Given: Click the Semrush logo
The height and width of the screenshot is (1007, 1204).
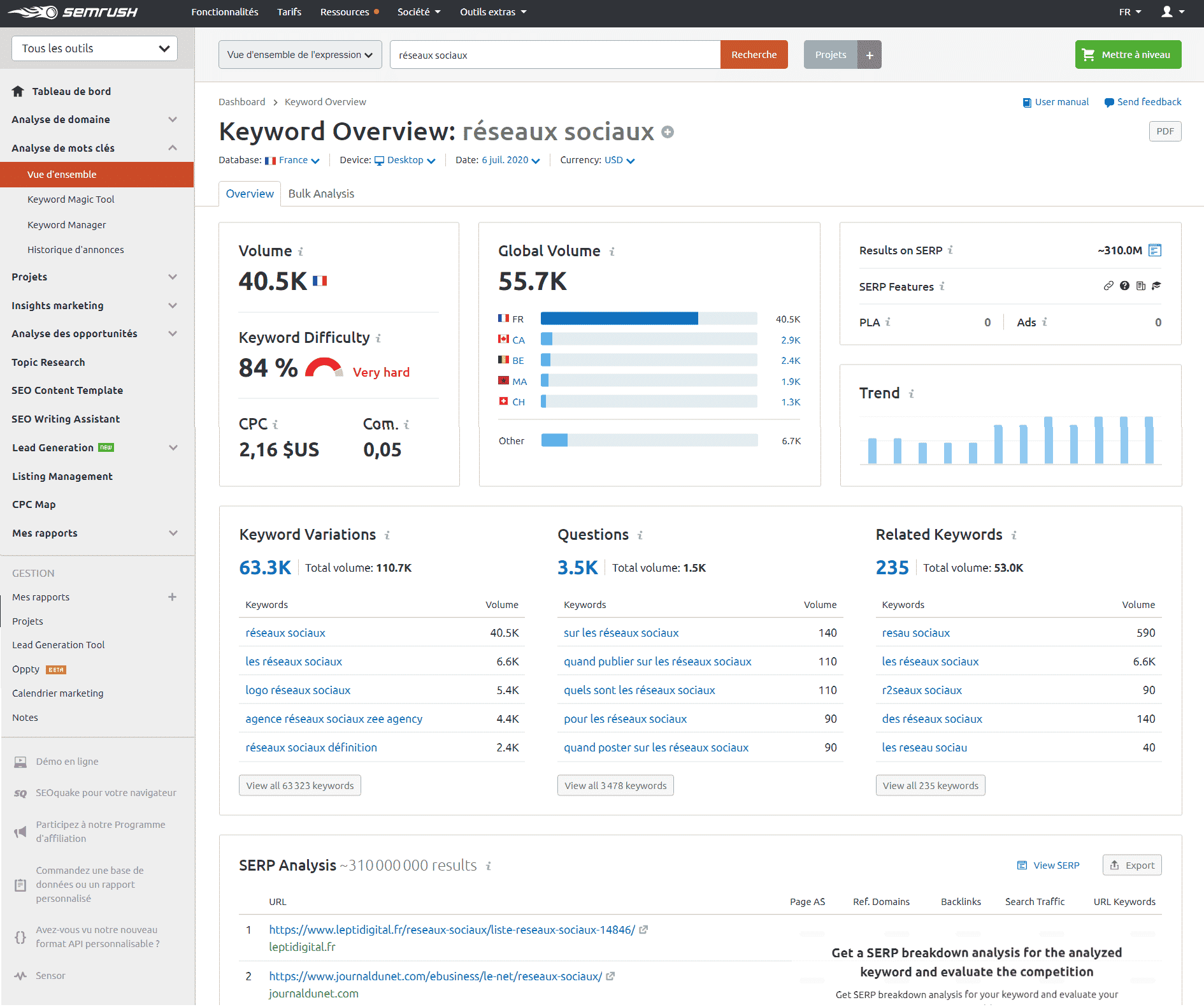Looking at the screenshot, I should tap(73, 12).
